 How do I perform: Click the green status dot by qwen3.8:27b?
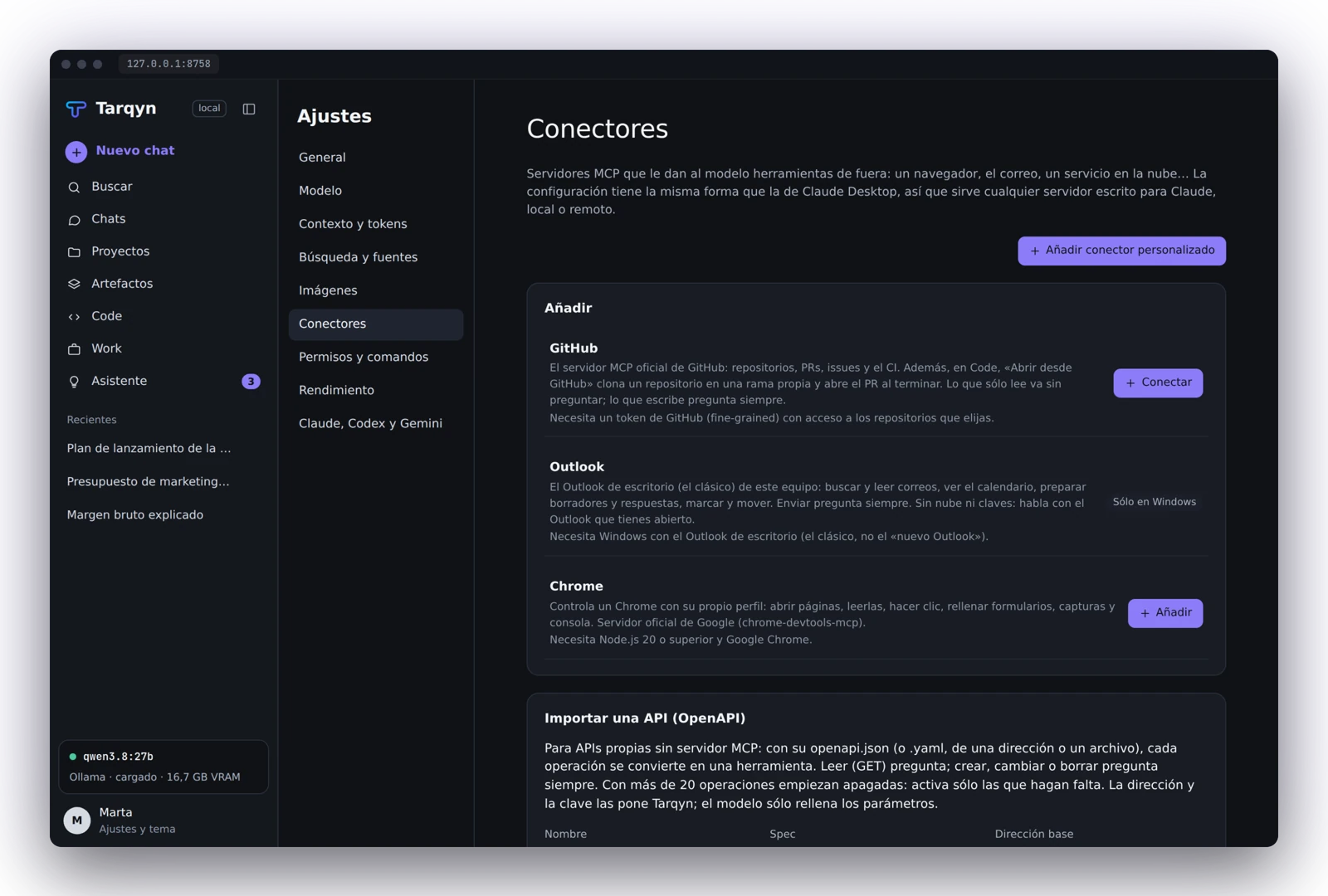[x=73, y=757]
